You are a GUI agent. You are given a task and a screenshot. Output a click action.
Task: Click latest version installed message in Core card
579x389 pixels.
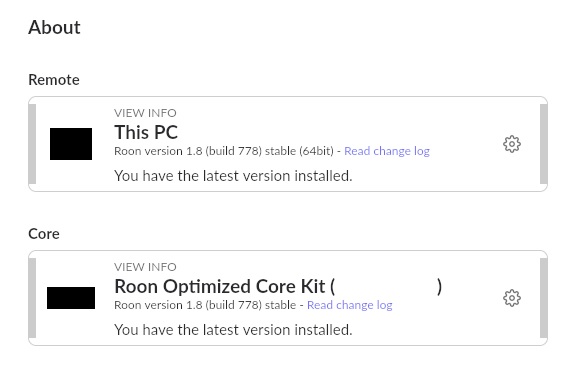click(233, 330)
